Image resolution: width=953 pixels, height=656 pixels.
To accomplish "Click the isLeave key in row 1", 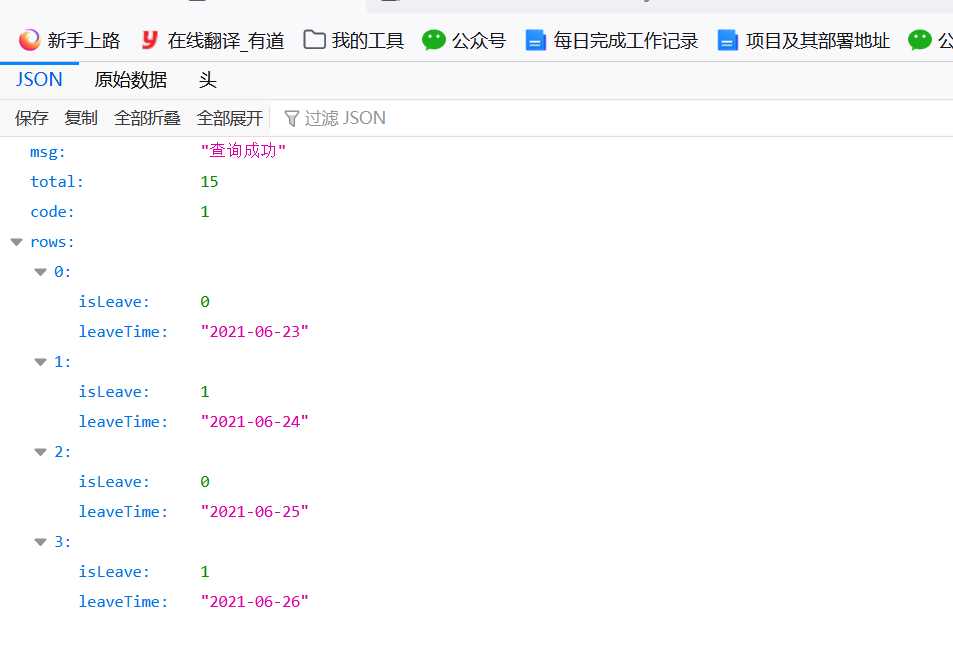I will 114,392.
